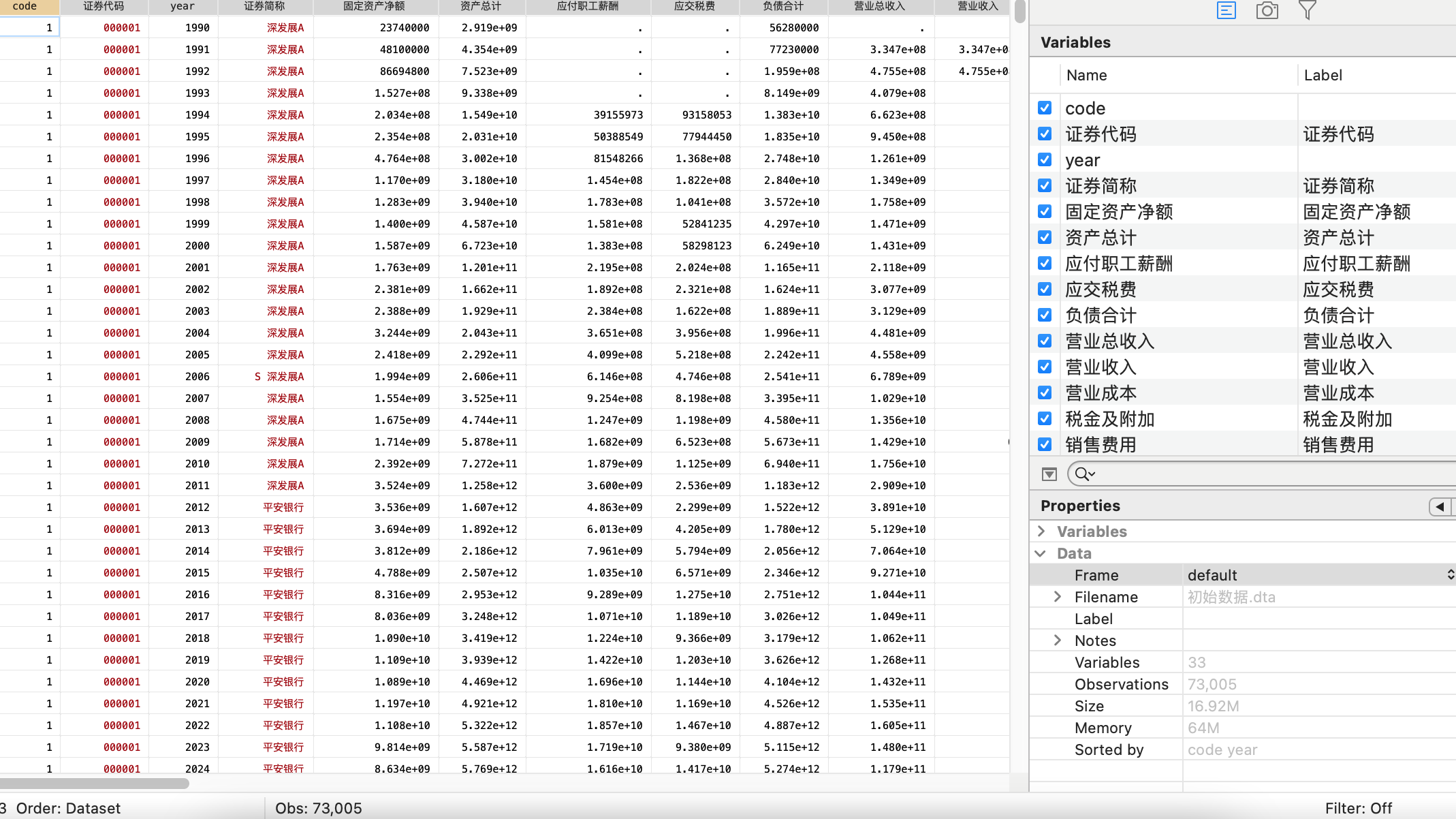Viewport: 1456px width, 819px height.
Task: Click the Properties panel toolbar icon
Action: (x=1226, y=10)
